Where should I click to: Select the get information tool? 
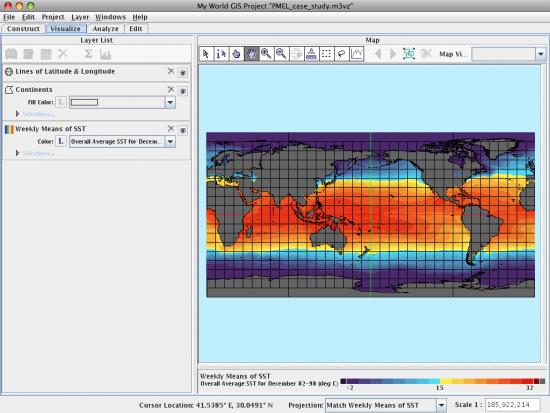tap(221, 54)
